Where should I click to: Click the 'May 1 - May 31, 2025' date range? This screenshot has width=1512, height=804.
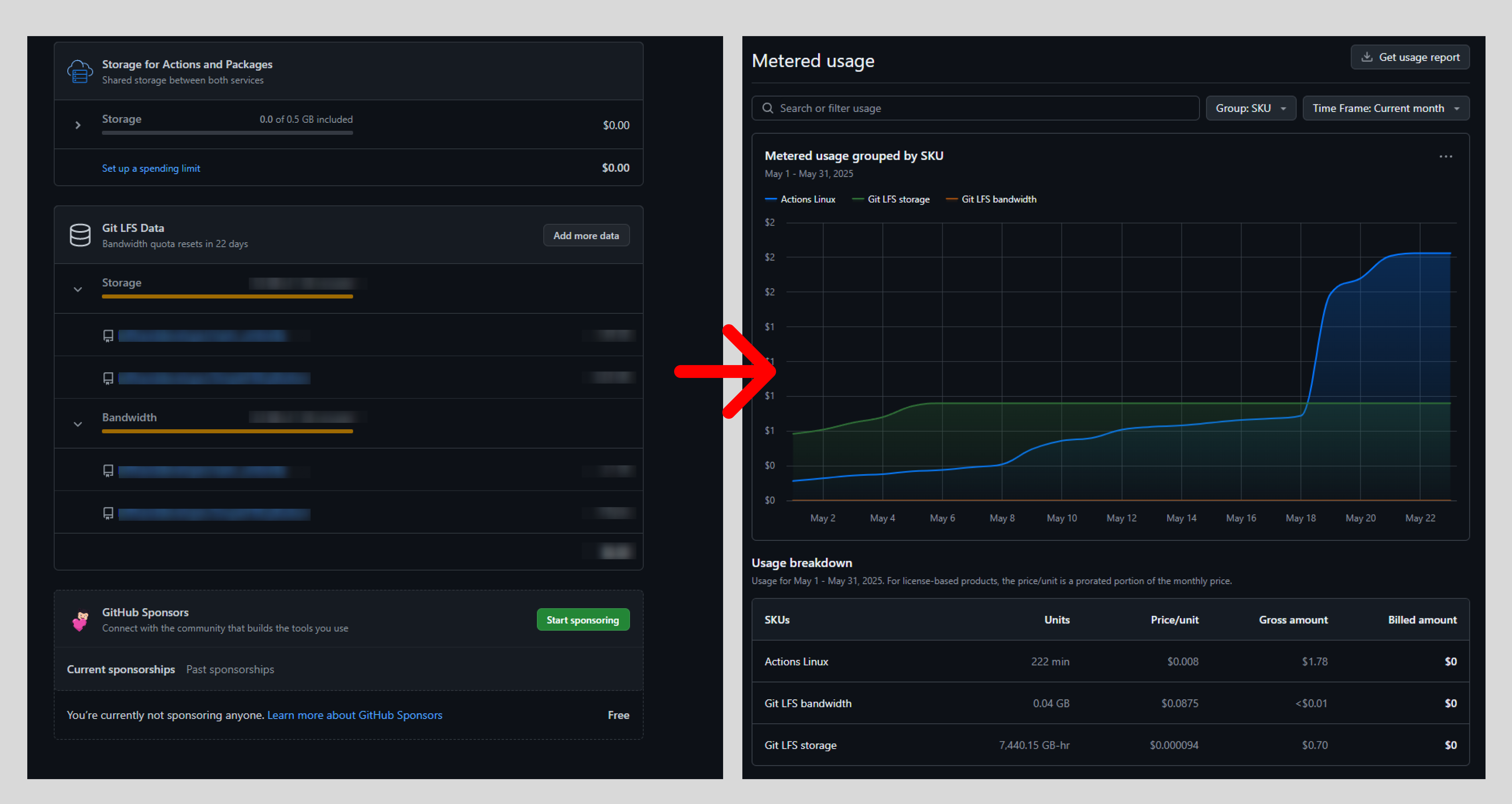pos(809,174)
